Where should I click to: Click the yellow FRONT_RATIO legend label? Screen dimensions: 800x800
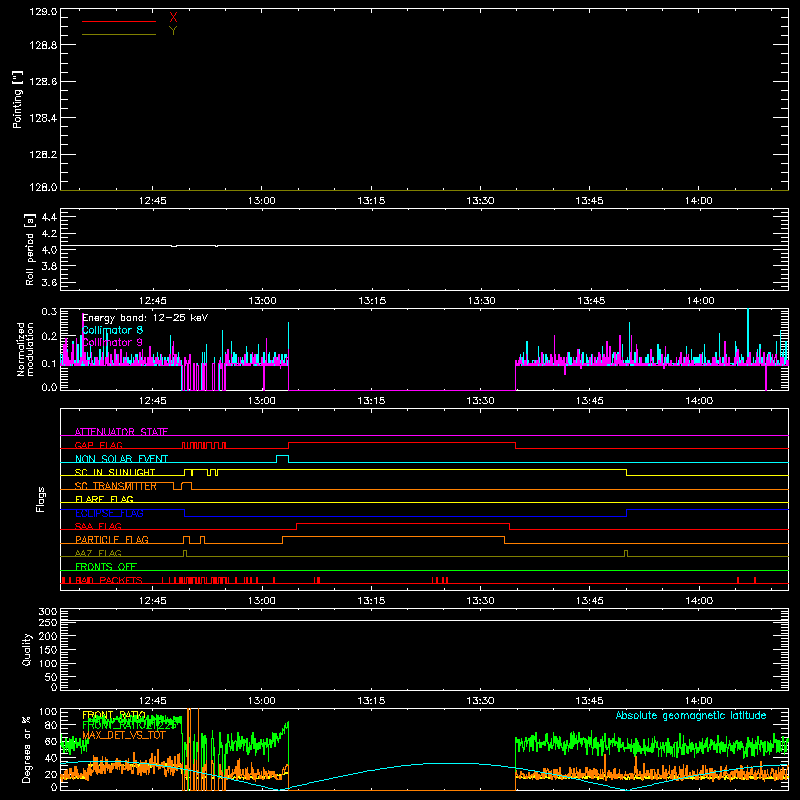click(114, 715)
